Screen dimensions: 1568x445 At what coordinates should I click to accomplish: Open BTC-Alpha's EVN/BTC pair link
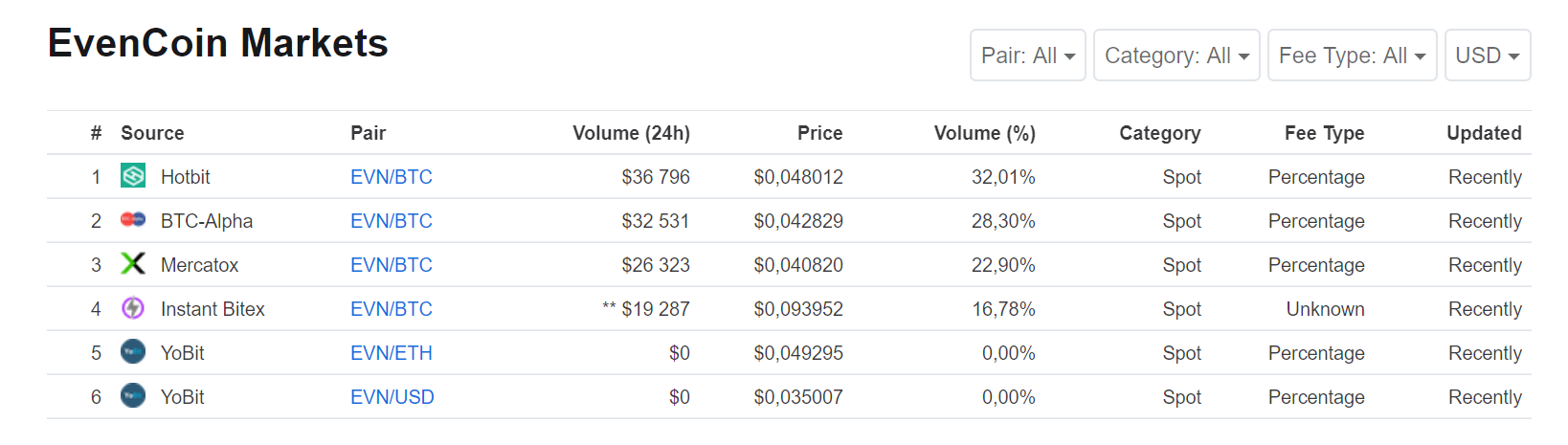click(392, 221)
